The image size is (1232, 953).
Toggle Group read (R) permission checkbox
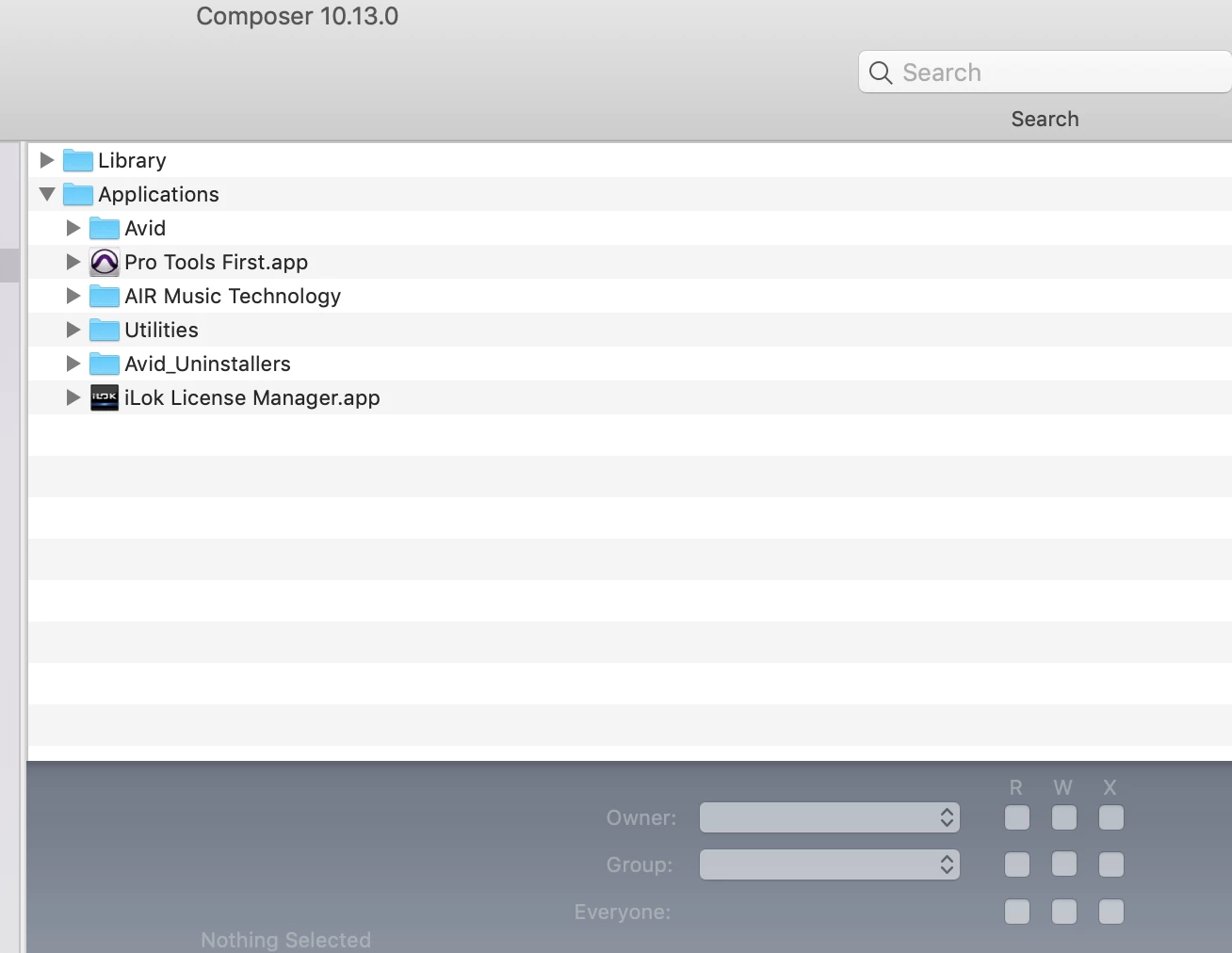pyautogui.click(x=1017, y=864)
